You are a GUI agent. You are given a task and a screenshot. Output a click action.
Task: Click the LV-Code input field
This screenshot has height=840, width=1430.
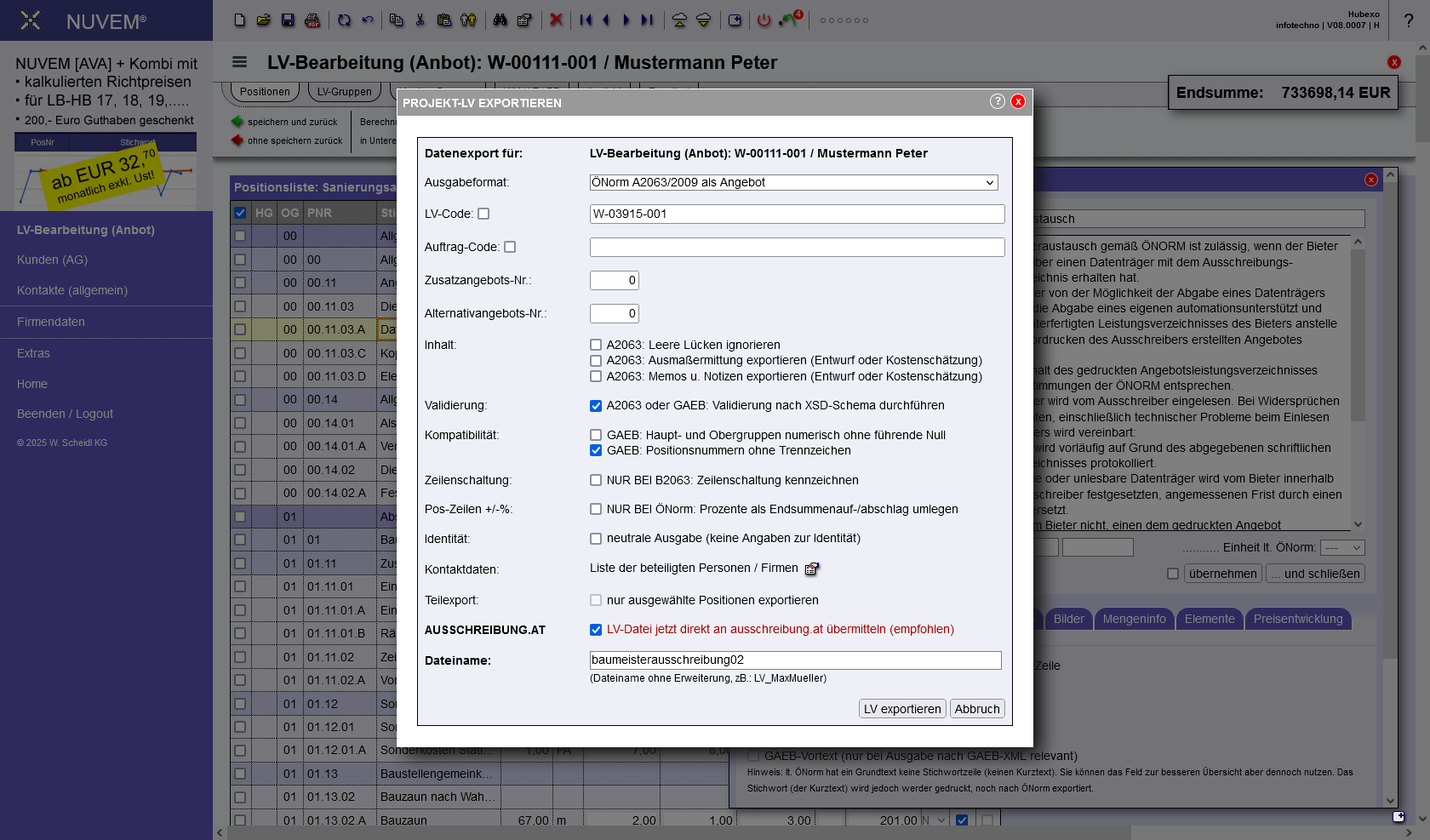[x=797, y=214]
